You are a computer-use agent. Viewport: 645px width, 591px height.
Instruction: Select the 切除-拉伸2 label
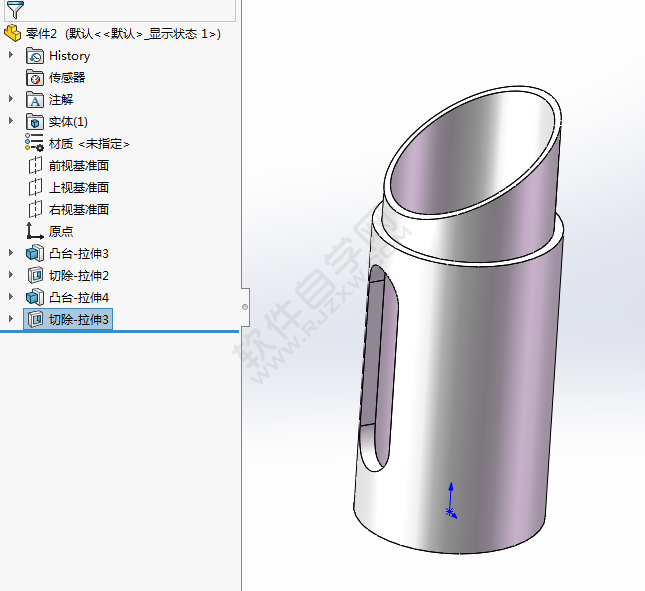[x=79, y=275]
